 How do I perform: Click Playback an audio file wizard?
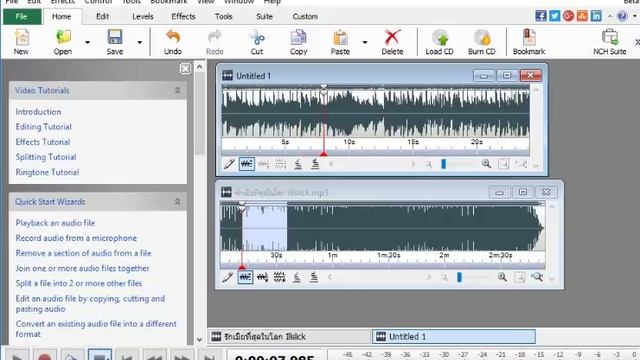click(x=55, y=223)
